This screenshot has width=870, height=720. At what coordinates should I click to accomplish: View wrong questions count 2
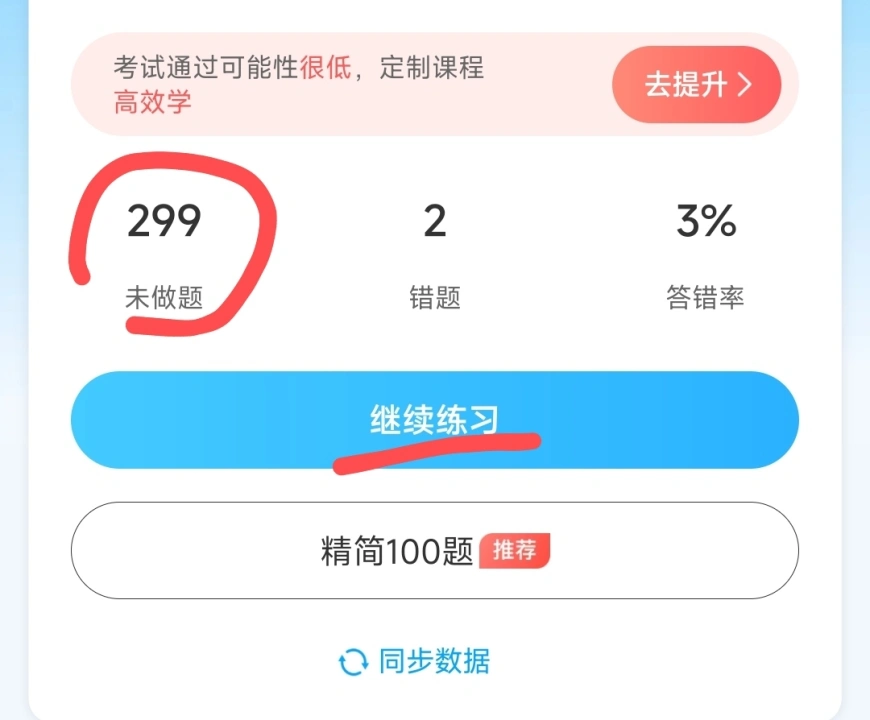click(x=435, y=221)
